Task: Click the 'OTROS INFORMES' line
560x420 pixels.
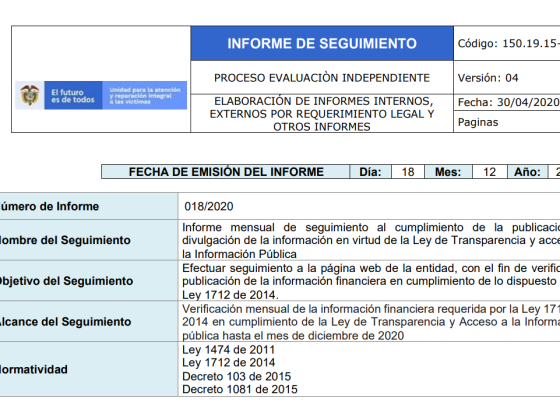Action: [322, 127]
